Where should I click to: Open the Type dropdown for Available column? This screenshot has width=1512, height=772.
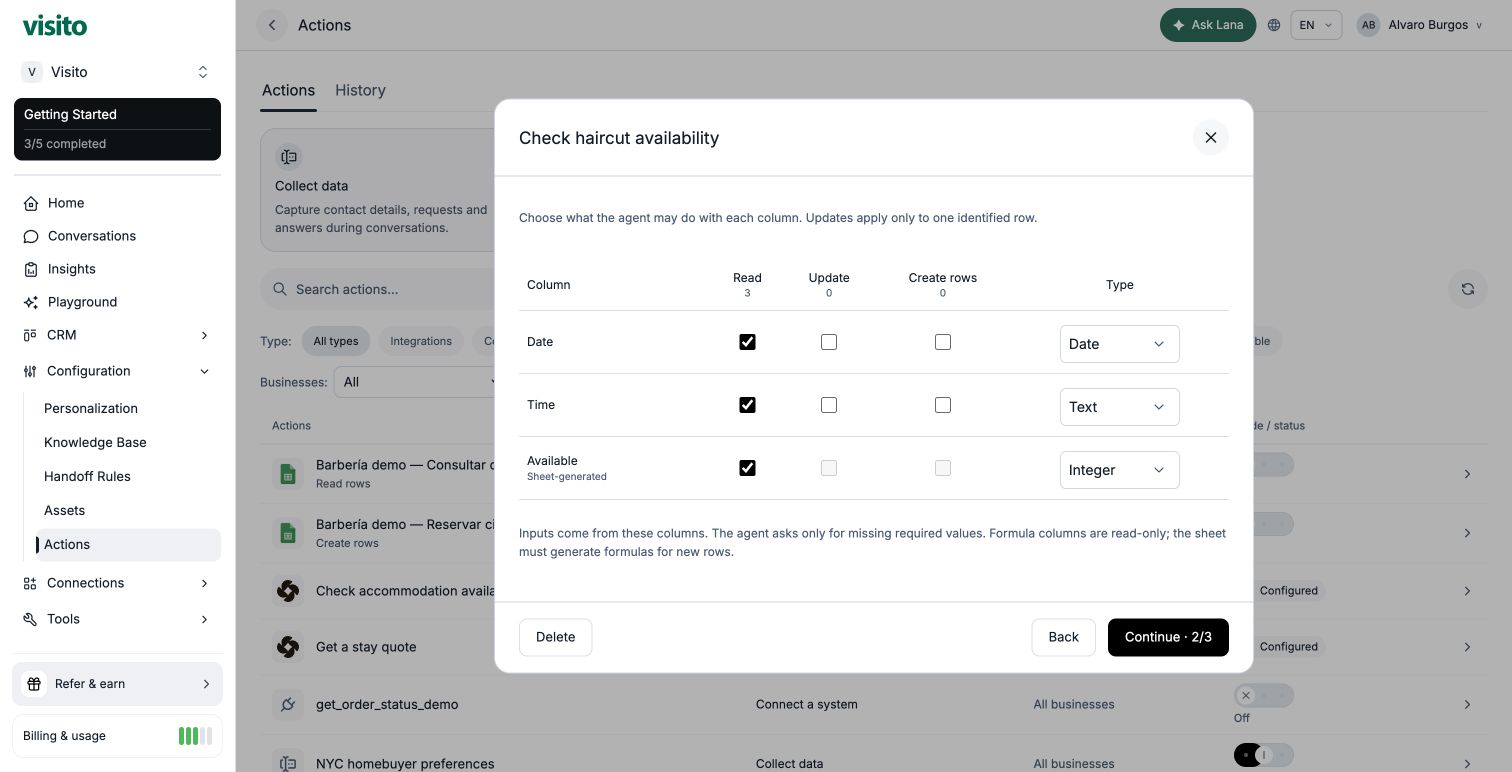pyautogui.click(x=1119, y=470)
